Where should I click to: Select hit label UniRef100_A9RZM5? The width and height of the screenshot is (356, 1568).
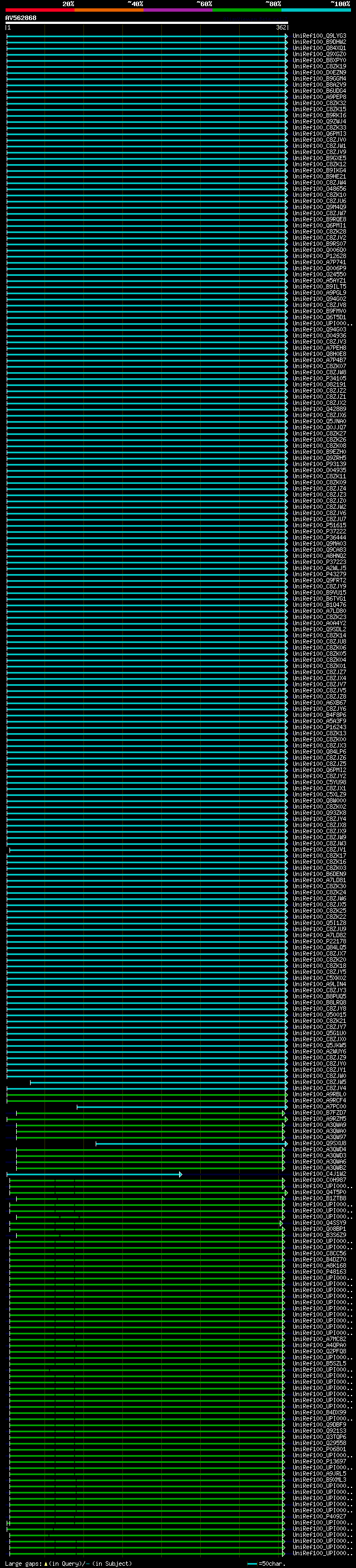point(319,1119)
